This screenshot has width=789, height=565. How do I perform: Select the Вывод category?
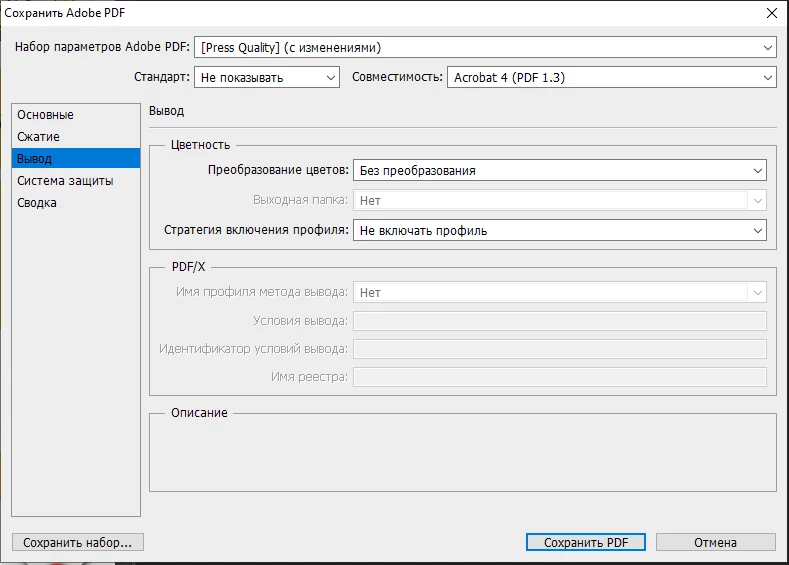coord(76,158)
